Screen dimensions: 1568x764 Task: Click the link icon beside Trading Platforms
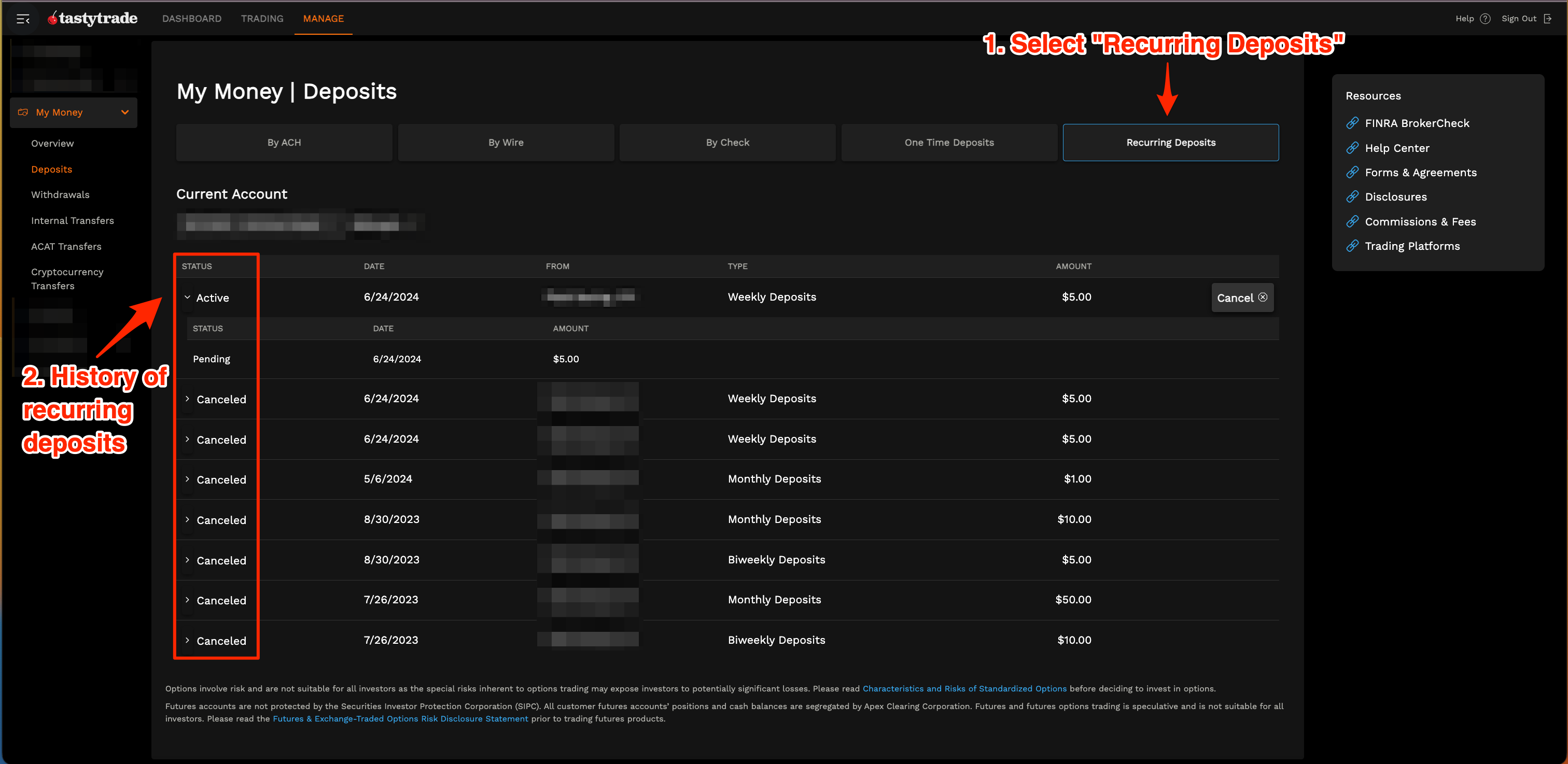coord(1352,246)
